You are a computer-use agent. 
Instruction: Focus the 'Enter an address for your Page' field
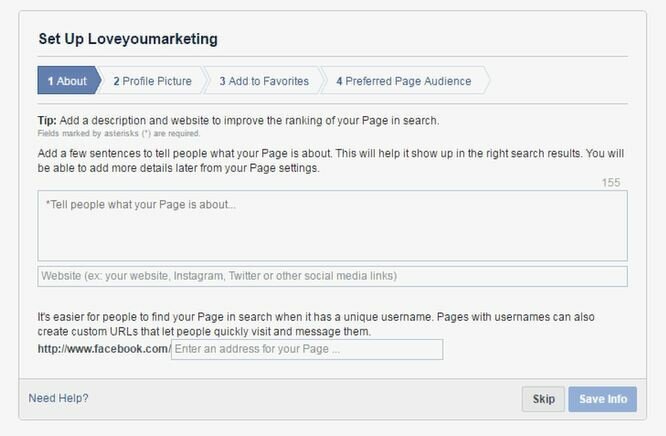(x=307, y=349)
